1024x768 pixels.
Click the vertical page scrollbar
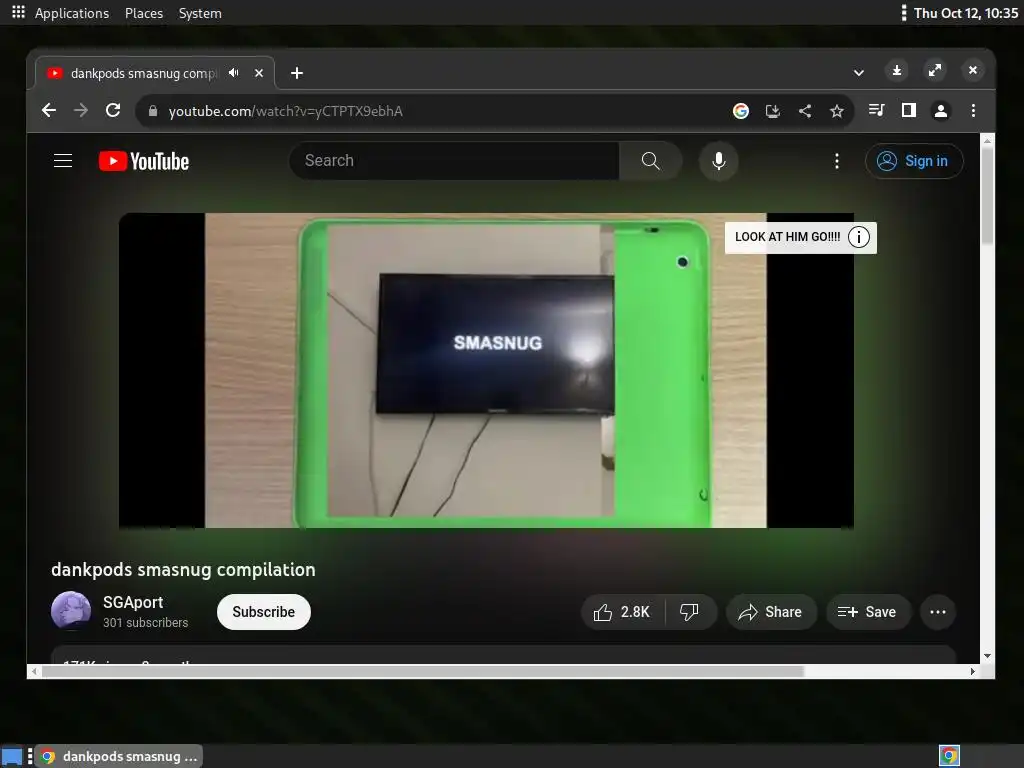(x=987, y=196)
